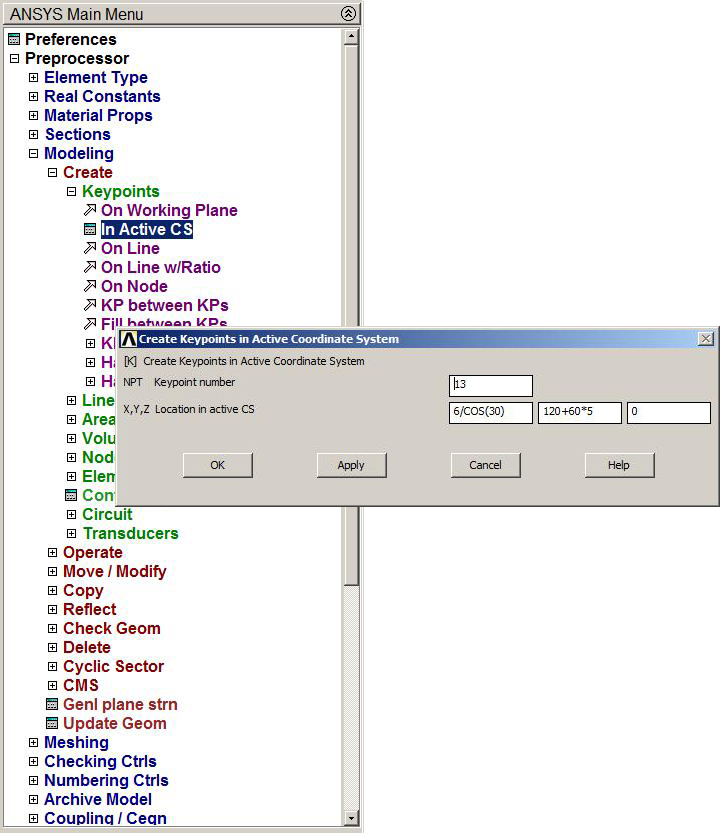The width and height of the screenshot is (720, 833).
Task: Click the icon beside Update Geom
Action: tap(52, 724)
